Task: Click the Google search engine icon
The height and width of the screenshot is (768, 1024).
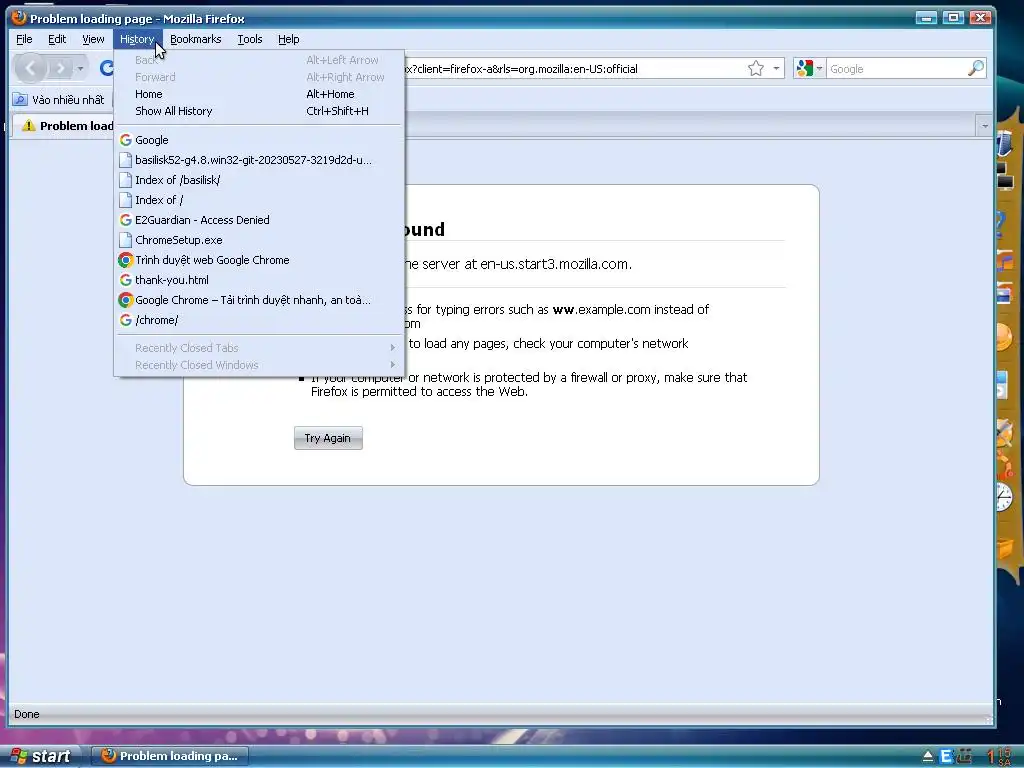Action: click(x=805, y=69)
